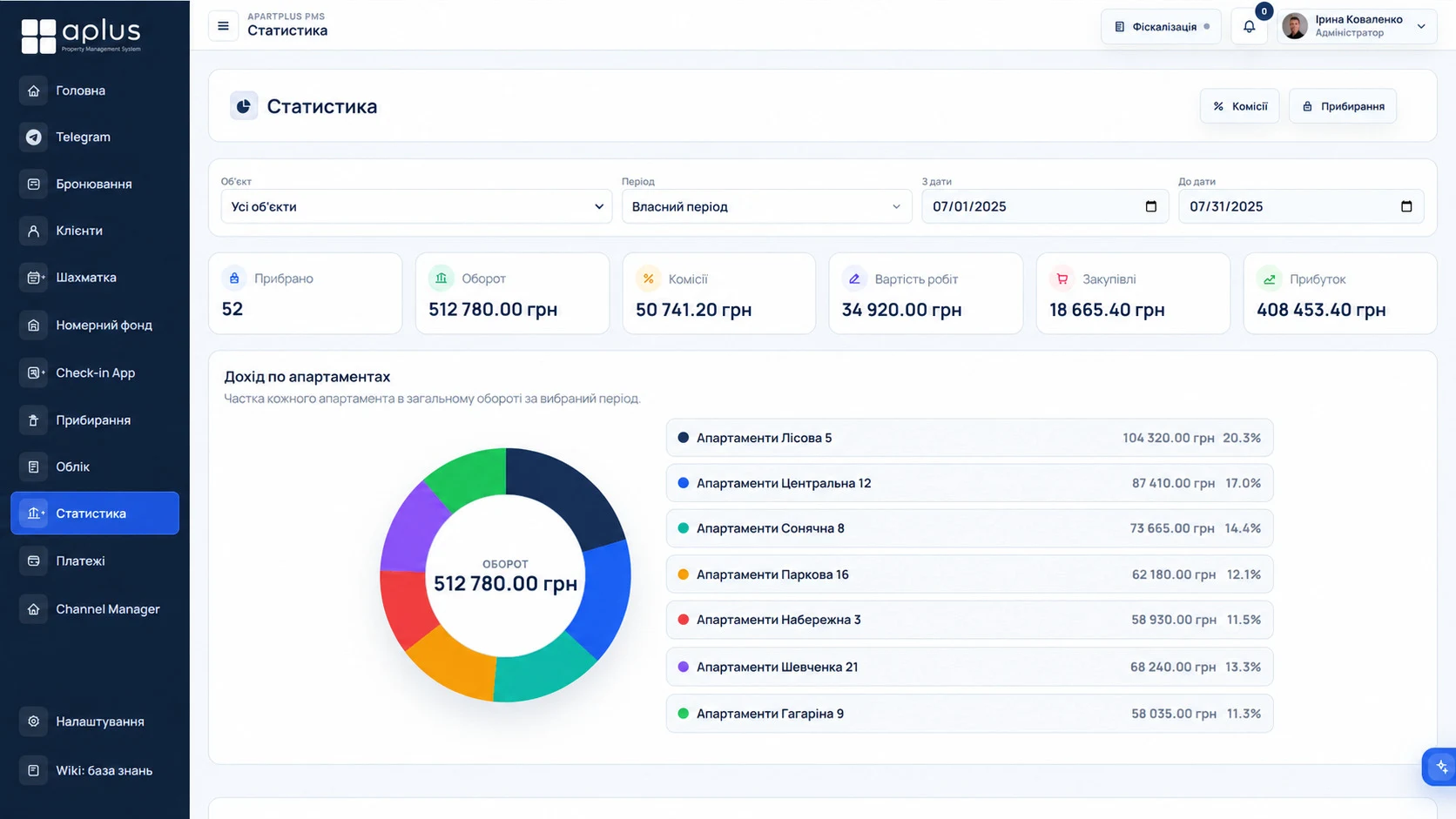Click the hamburger menu icon
Image resolution: width=1456 pixels, height=819 pixels.
click(x=223, y=26)
